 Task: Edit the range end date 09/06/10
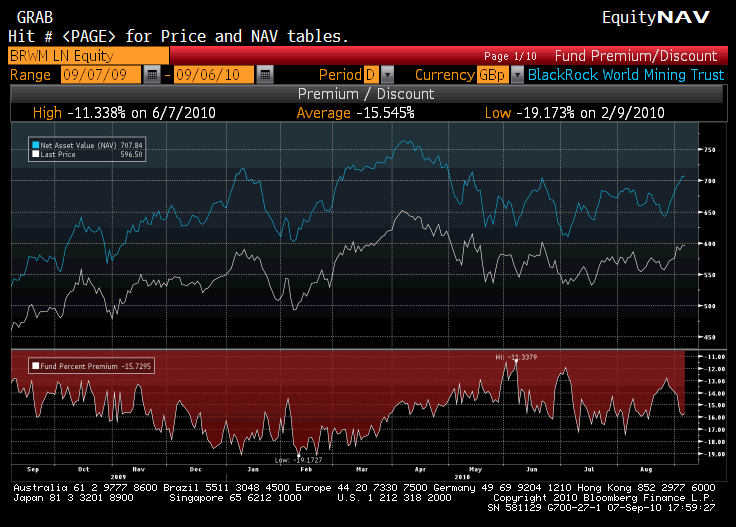click(214, 75)
